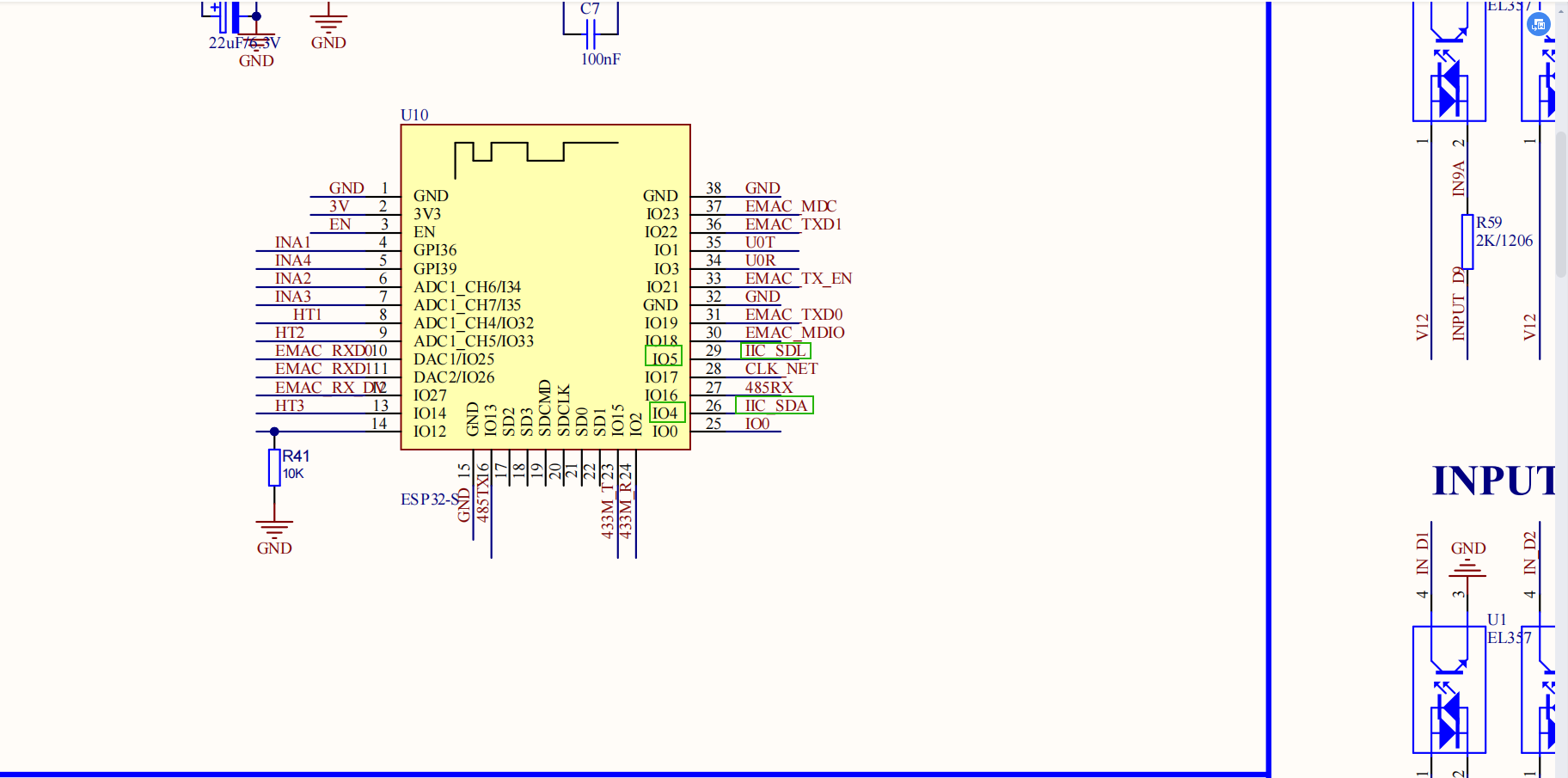
Task: Select the R41 10K resistor symbol
Action: tap(274, 467)
